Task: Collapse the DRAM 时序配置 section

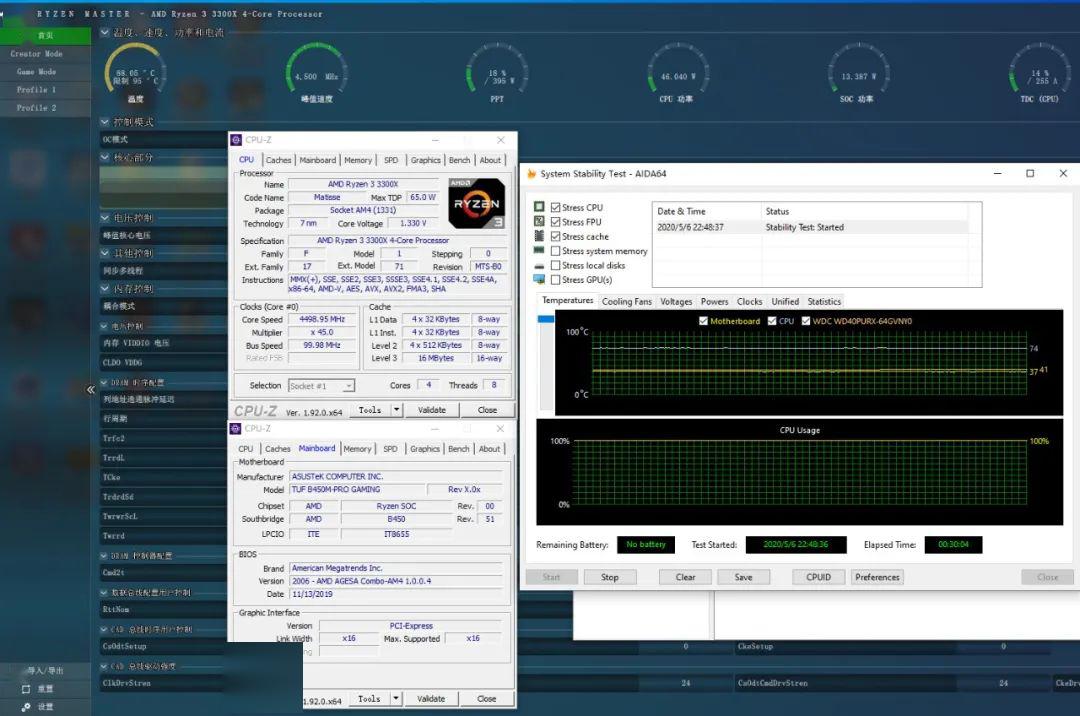Action: (x=104, y=383)
